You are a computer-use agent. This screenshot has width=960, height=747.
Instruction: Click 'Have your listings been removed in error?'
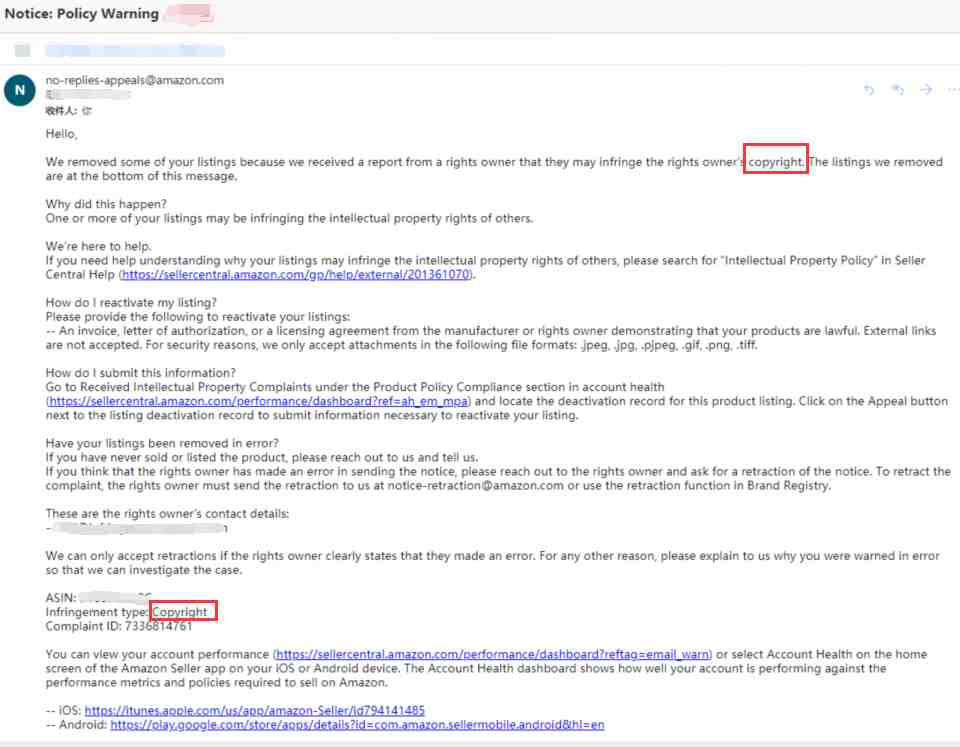pos(162,443)
